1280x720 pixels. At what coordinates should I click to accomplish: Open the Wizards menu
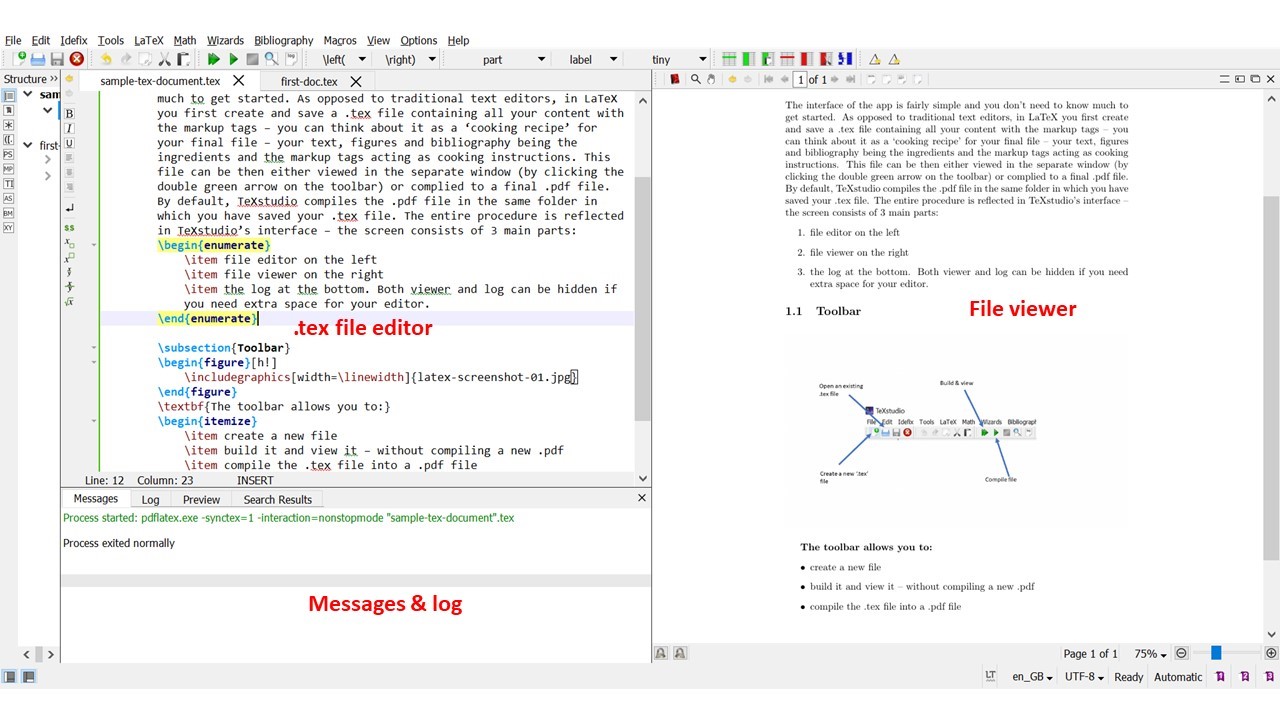tap(225, 40)
